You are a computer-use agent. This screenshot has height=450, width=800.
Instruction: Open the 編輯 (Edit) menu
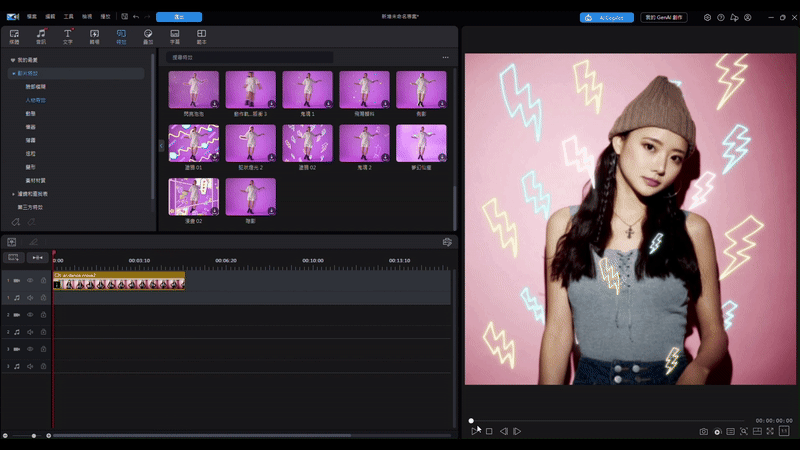click(51, 17)
